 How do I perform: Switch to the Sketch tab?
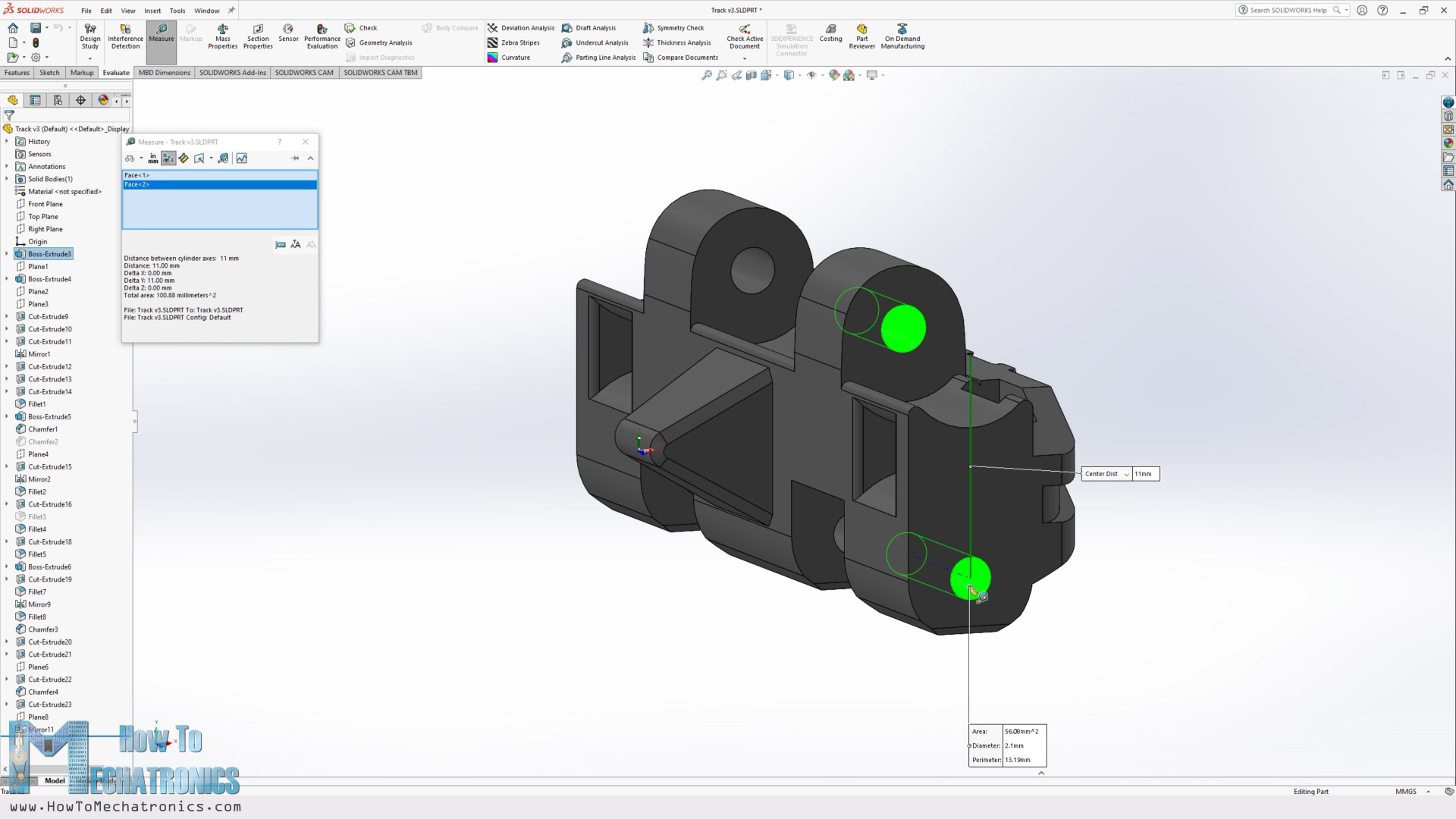[49, 73]
